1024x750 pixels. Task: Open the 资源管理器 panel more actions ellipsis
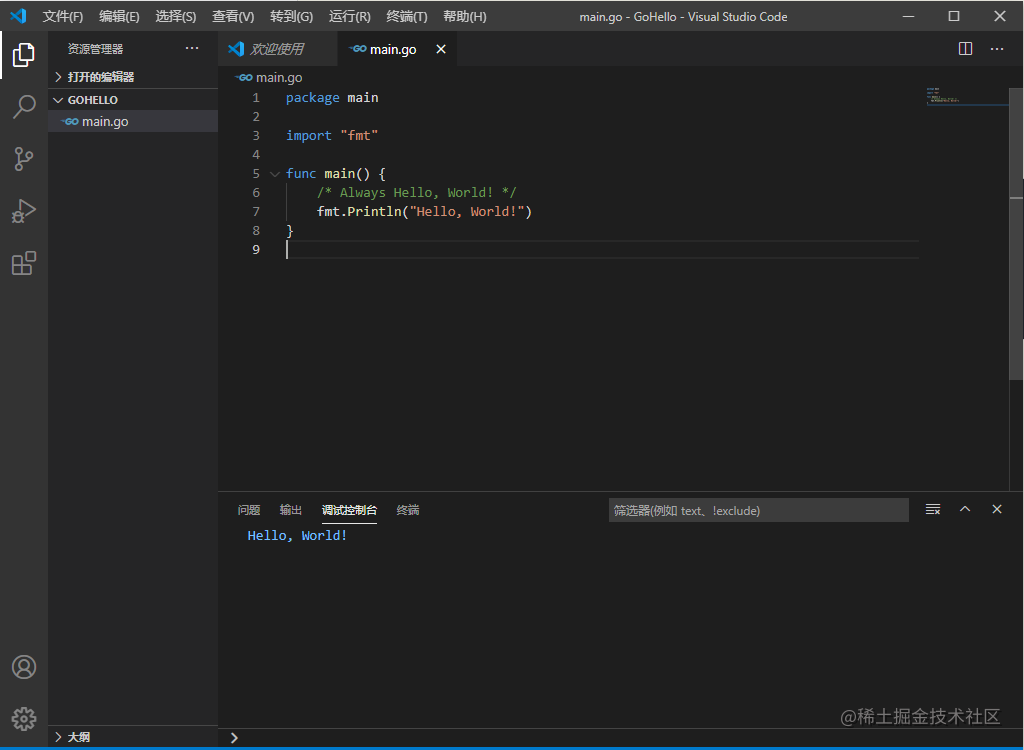coord(192,48)
